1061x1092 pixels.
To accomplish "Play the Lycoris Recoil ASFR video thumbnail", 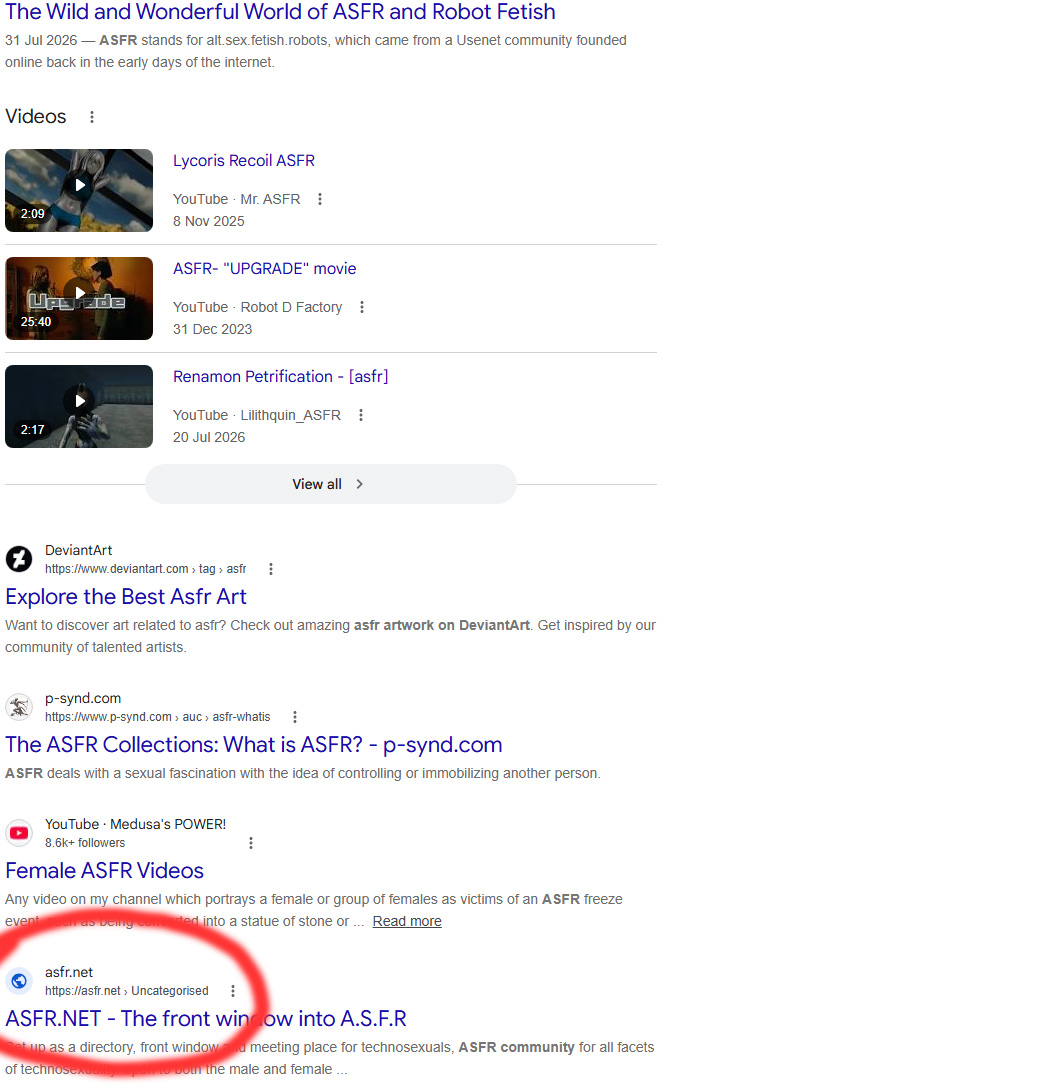I will coord(79,190).
